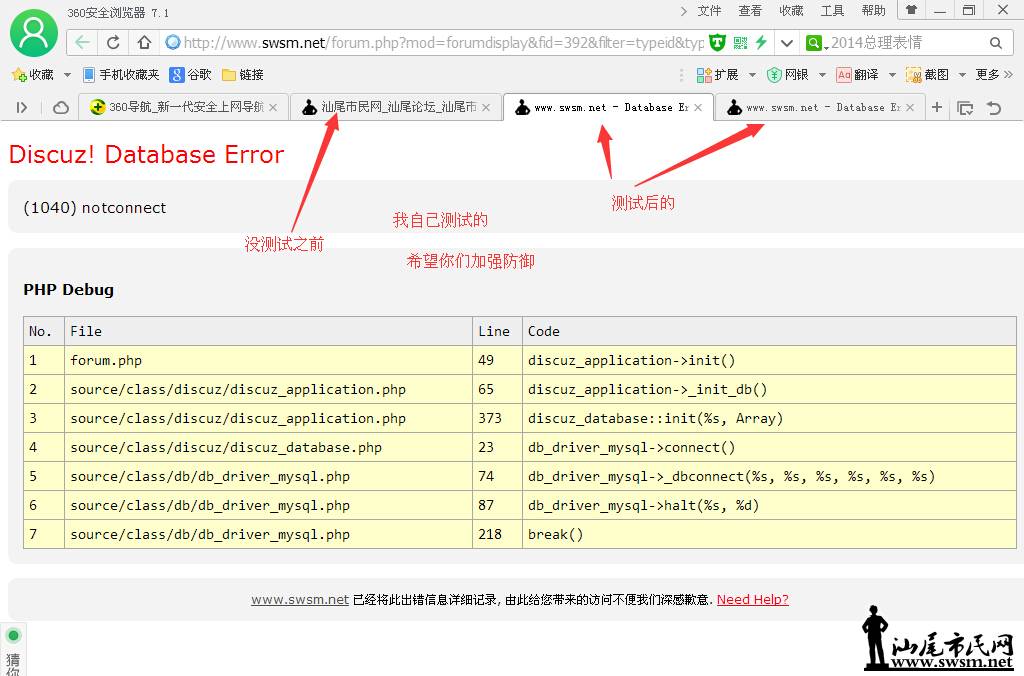Screen dimensions: 1024x676
Task: Select the line number 373 cell
Action: pyautogui.click(x=497, y=419)
